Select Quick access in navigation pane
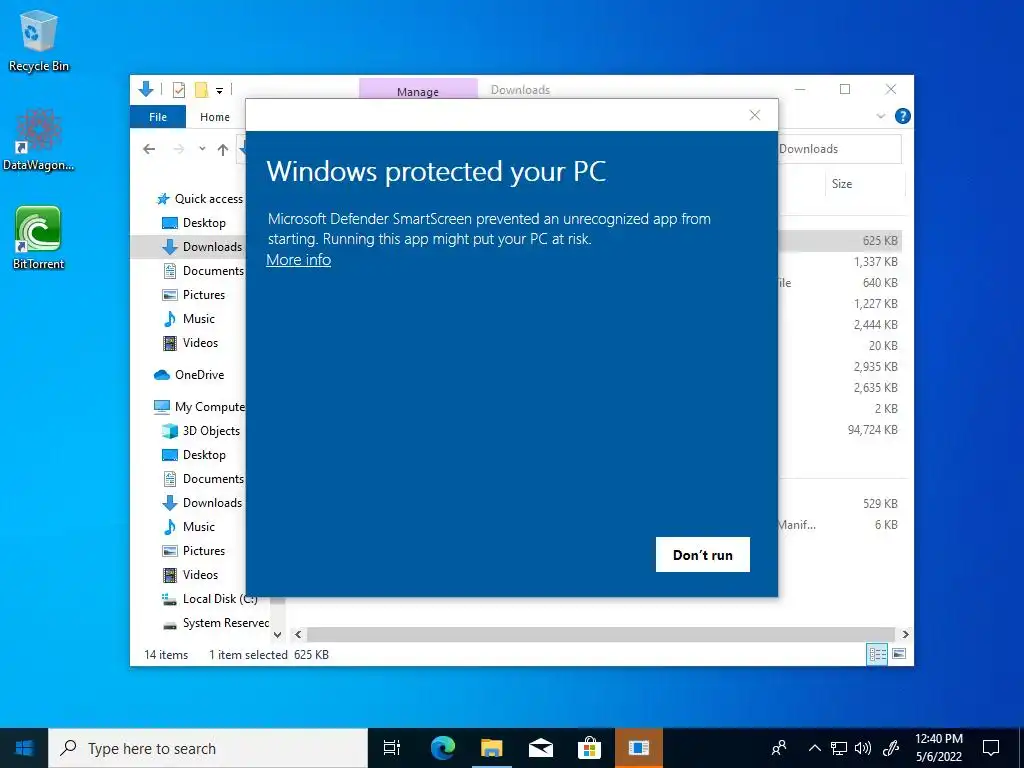 coord(199,199)
